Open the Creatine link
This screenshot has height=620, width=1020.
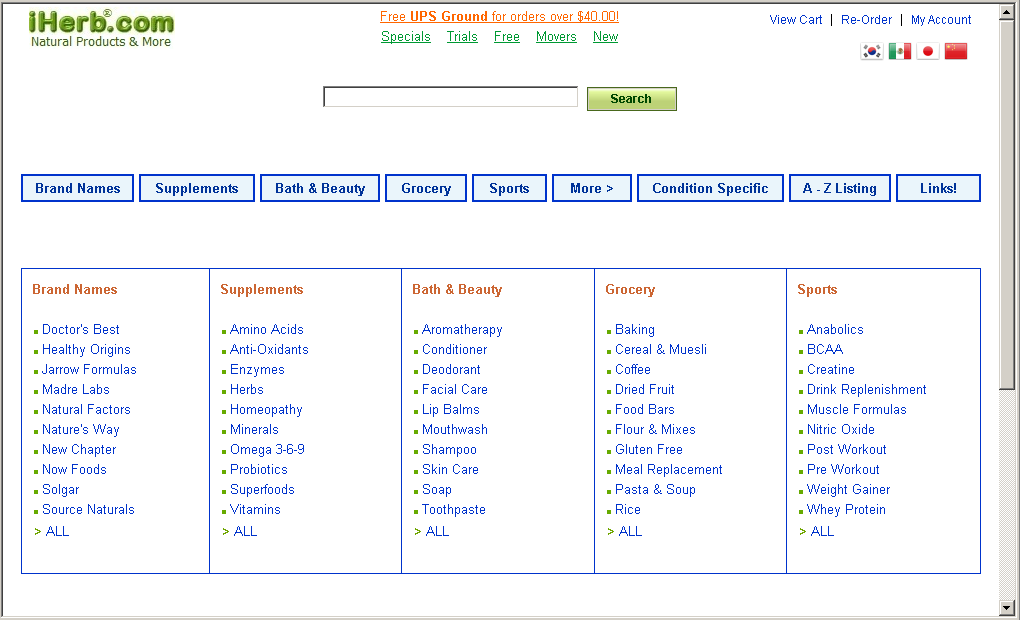[831, 370]
